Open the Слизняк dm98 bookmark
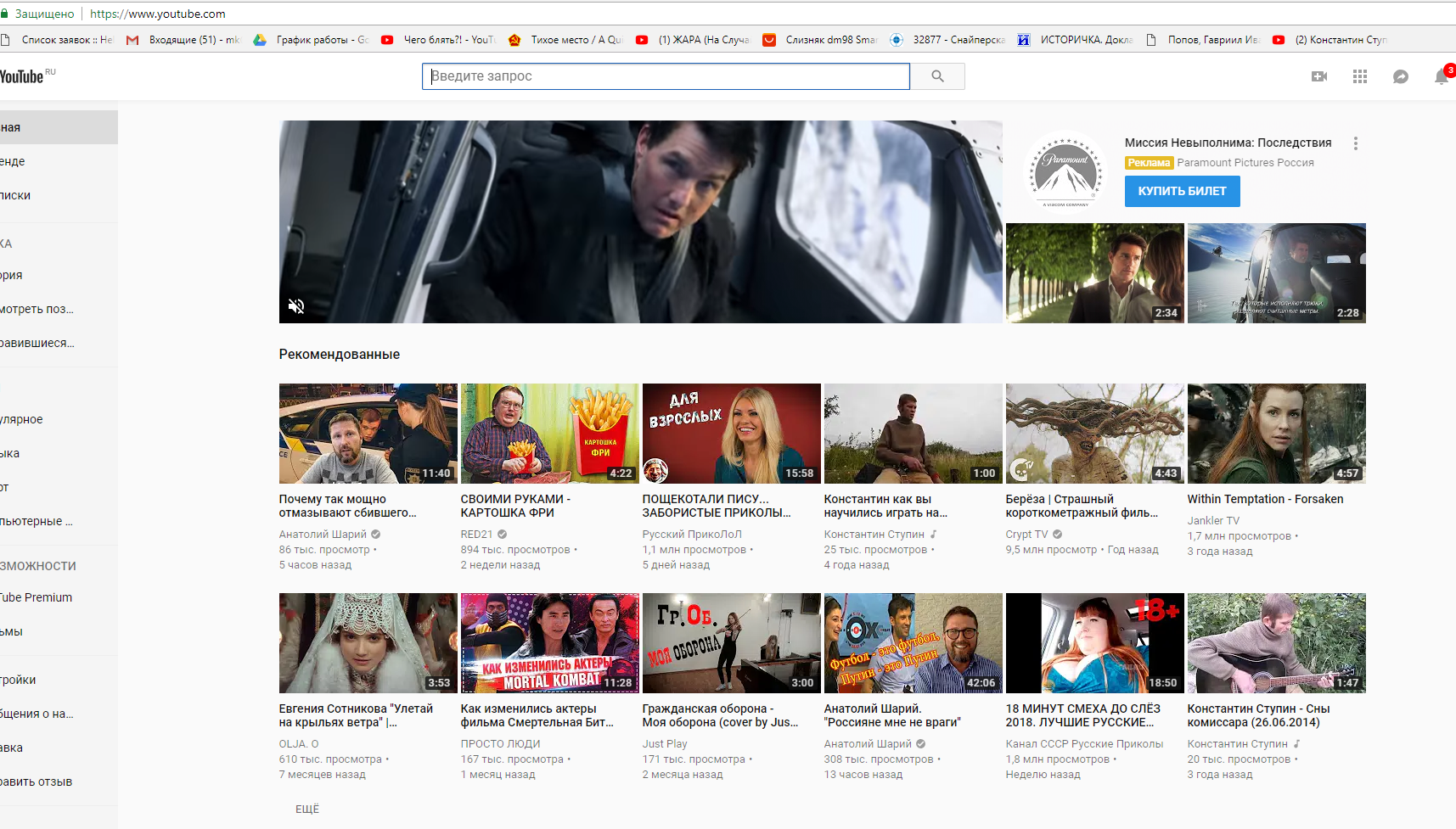This screenshot has height=829, width=1456. (x=821, y=40)
